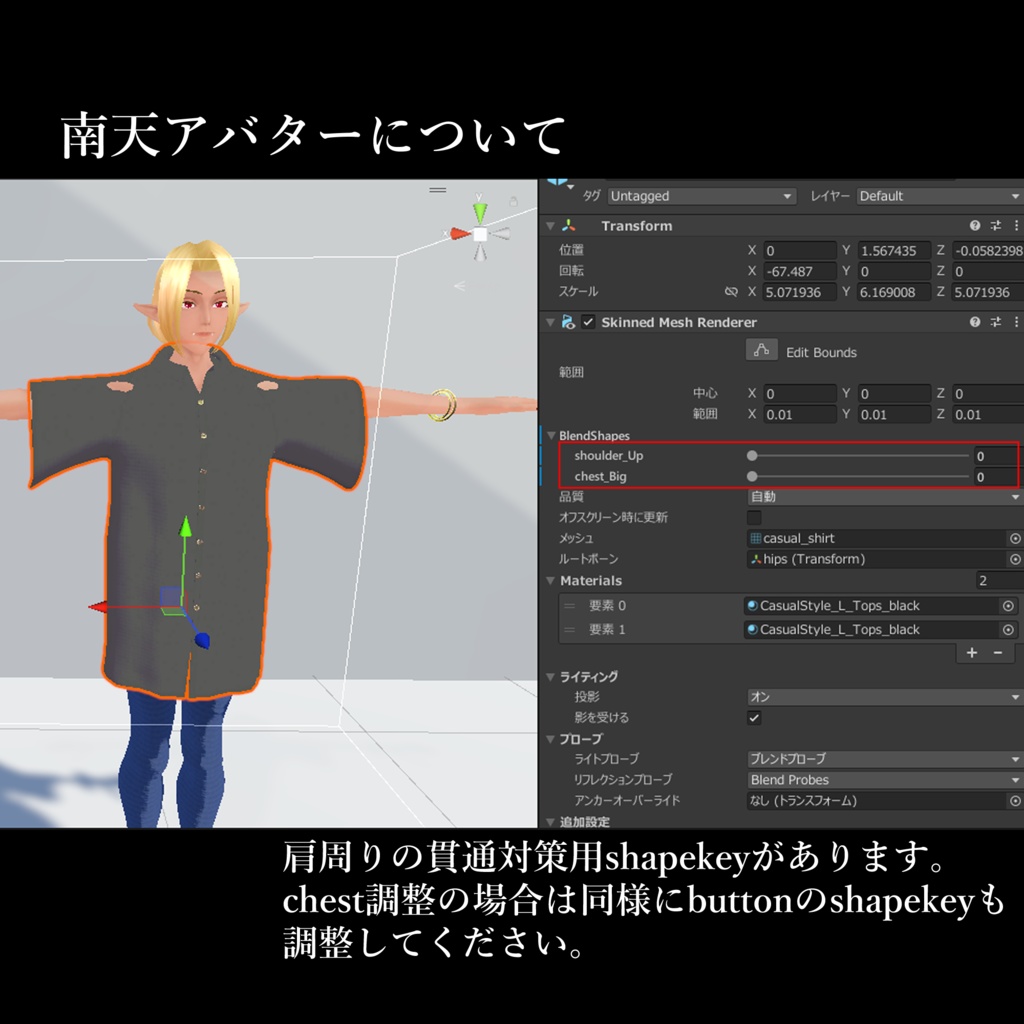Click the red X axis move arrow
Viewport: 1024px width, 1024px height.
[x=98, y=607]
